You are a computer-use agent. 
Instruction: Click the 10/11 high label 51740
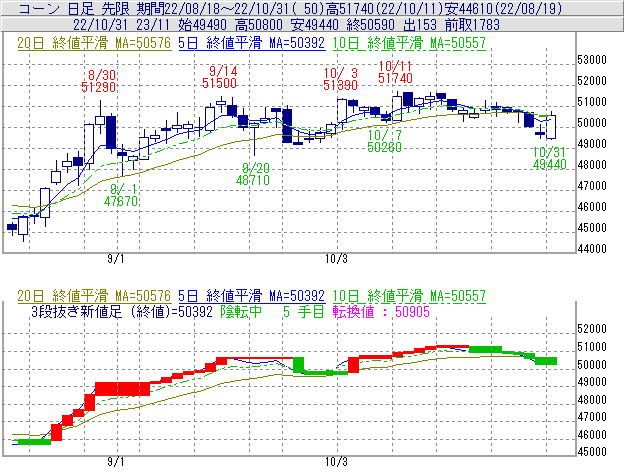[x=396, y=77]
